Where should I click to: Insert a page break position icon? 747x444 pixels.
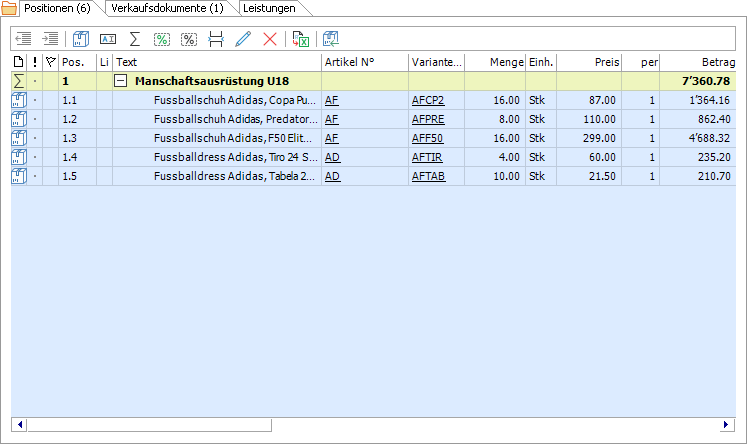pyautogui.click(x=216, y=39)
